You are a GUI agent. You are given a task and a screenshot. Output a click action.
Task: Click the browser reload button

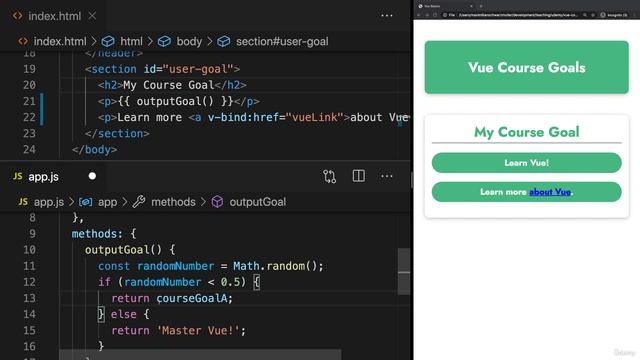435,15
